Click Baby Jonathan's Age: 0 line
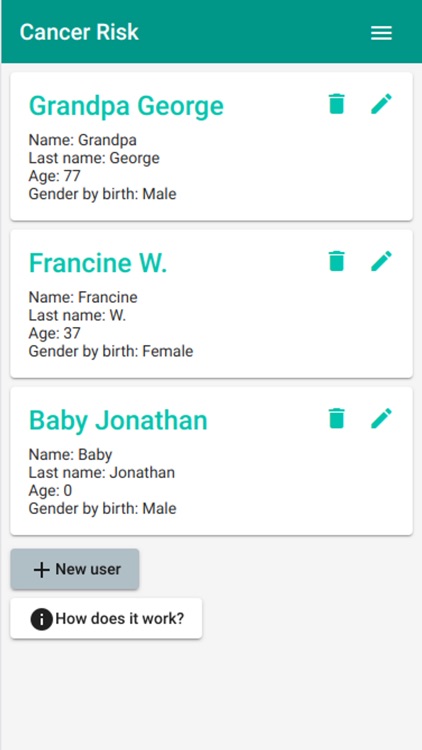 coord(50,491)
